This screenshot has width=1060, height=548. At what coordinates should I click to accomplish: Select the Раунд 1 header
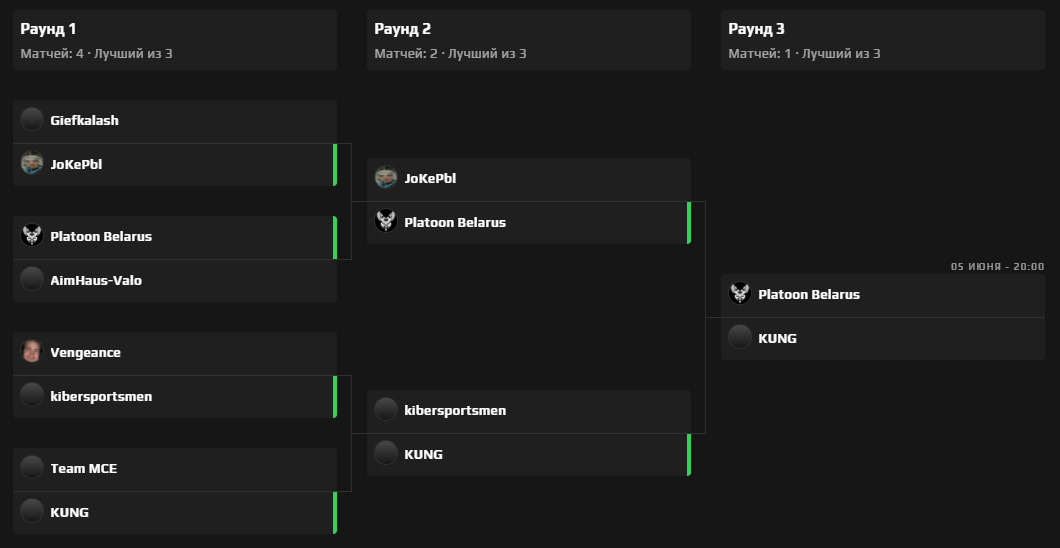coord(48,29)
